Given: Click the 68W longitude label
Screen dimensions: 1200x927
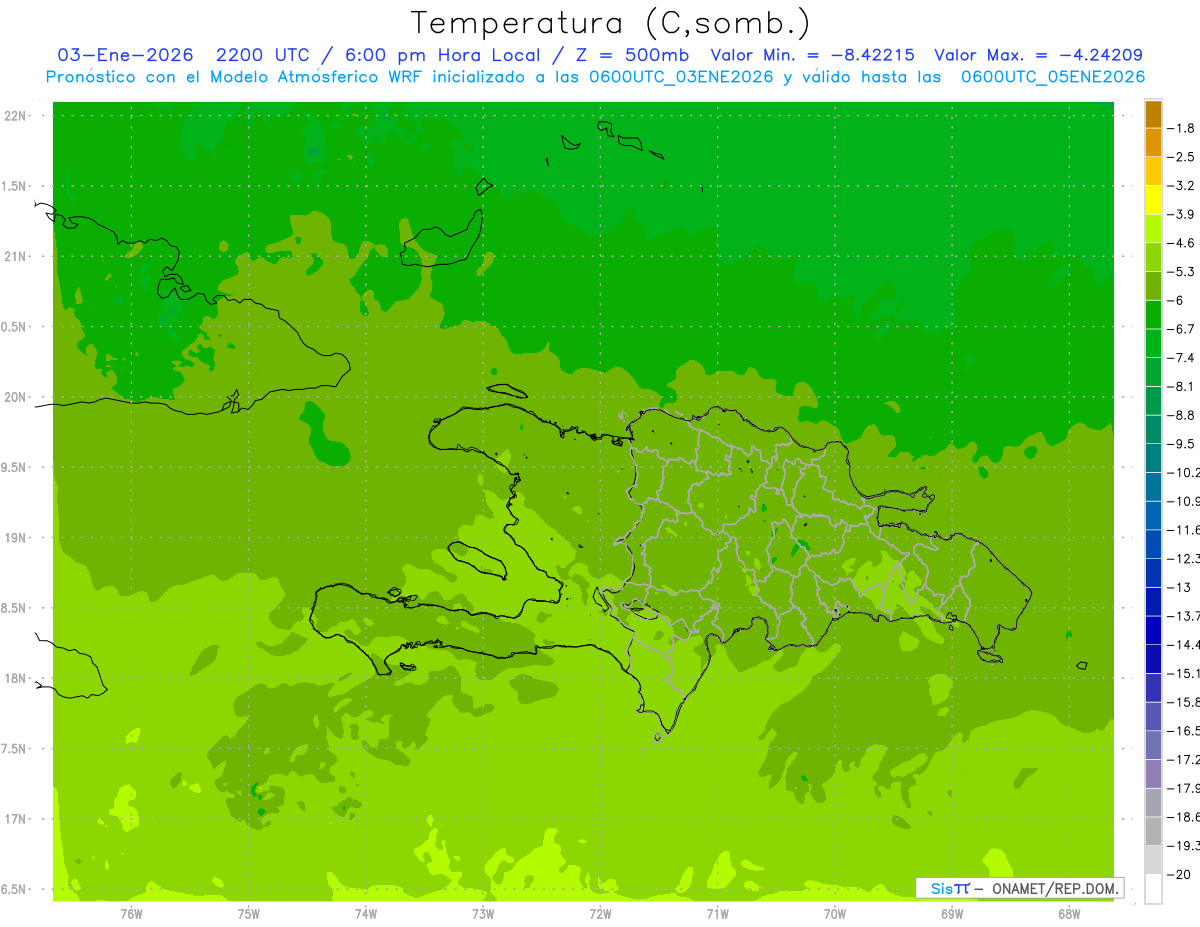Looking at the screenshot, I should pos(1069,914).
